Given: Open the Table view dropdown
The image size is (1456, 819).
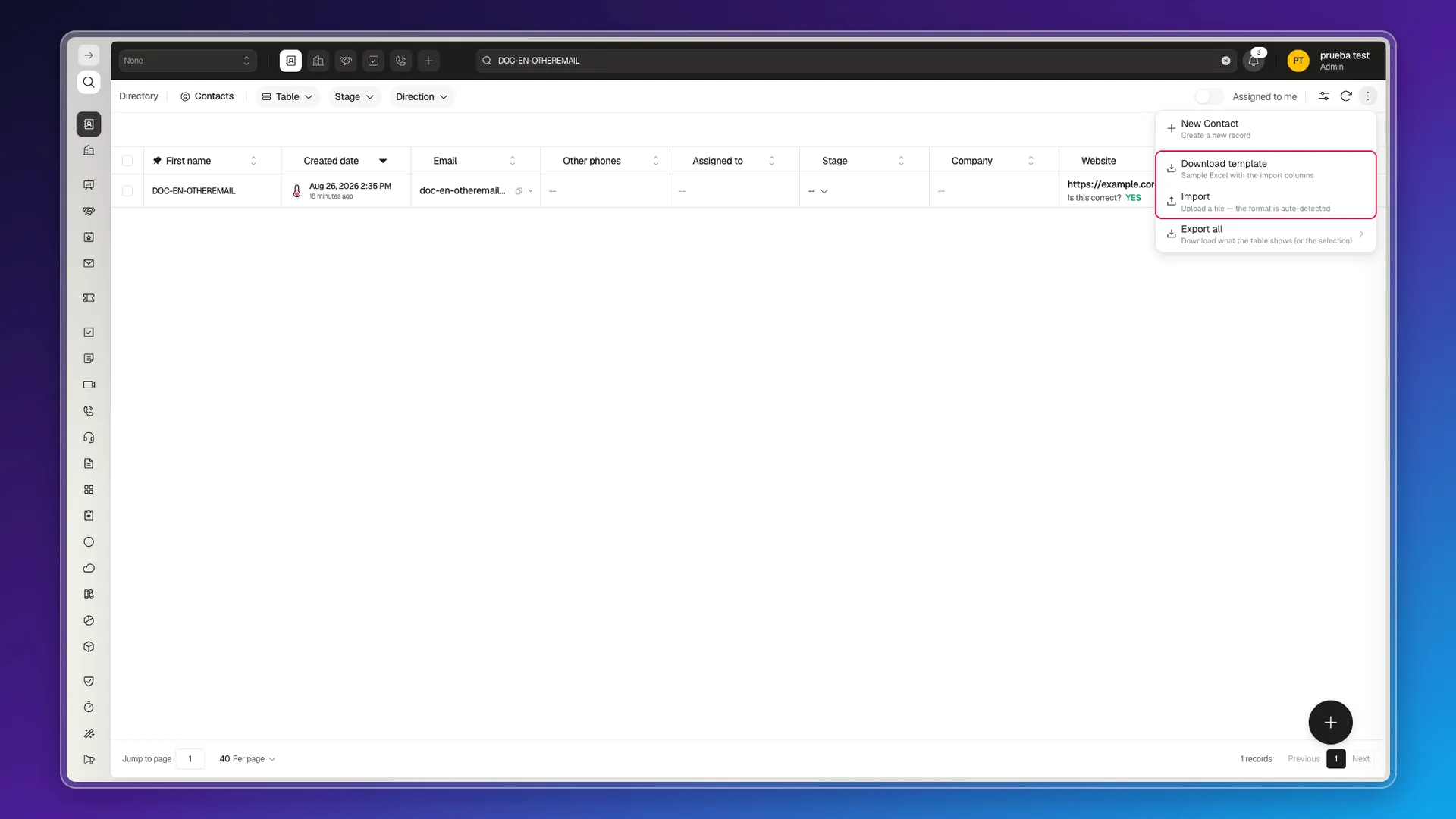Looking at the screenshot, I should point(287,96).
